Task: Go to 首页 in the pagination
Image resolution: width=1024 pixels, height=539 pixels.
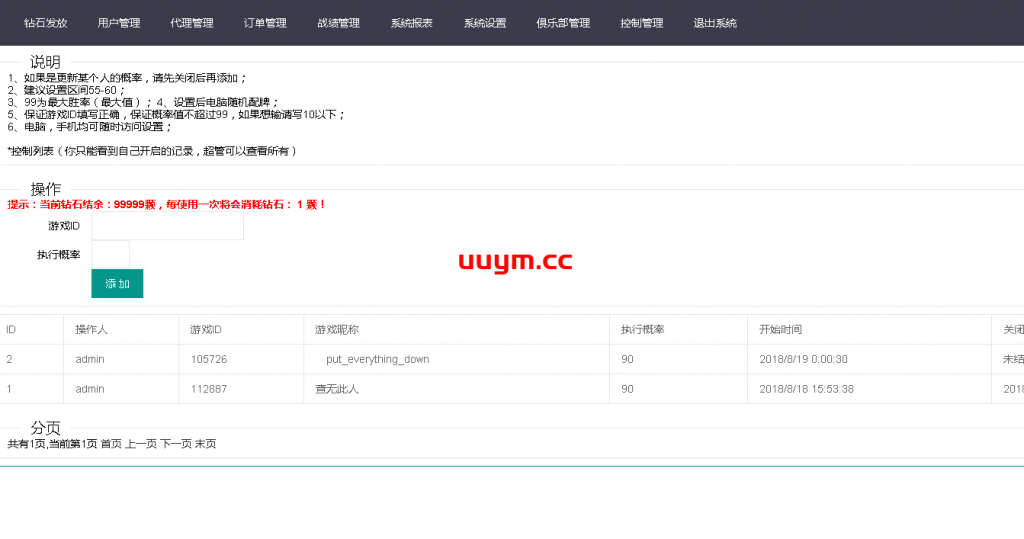Action: point(111,444)
